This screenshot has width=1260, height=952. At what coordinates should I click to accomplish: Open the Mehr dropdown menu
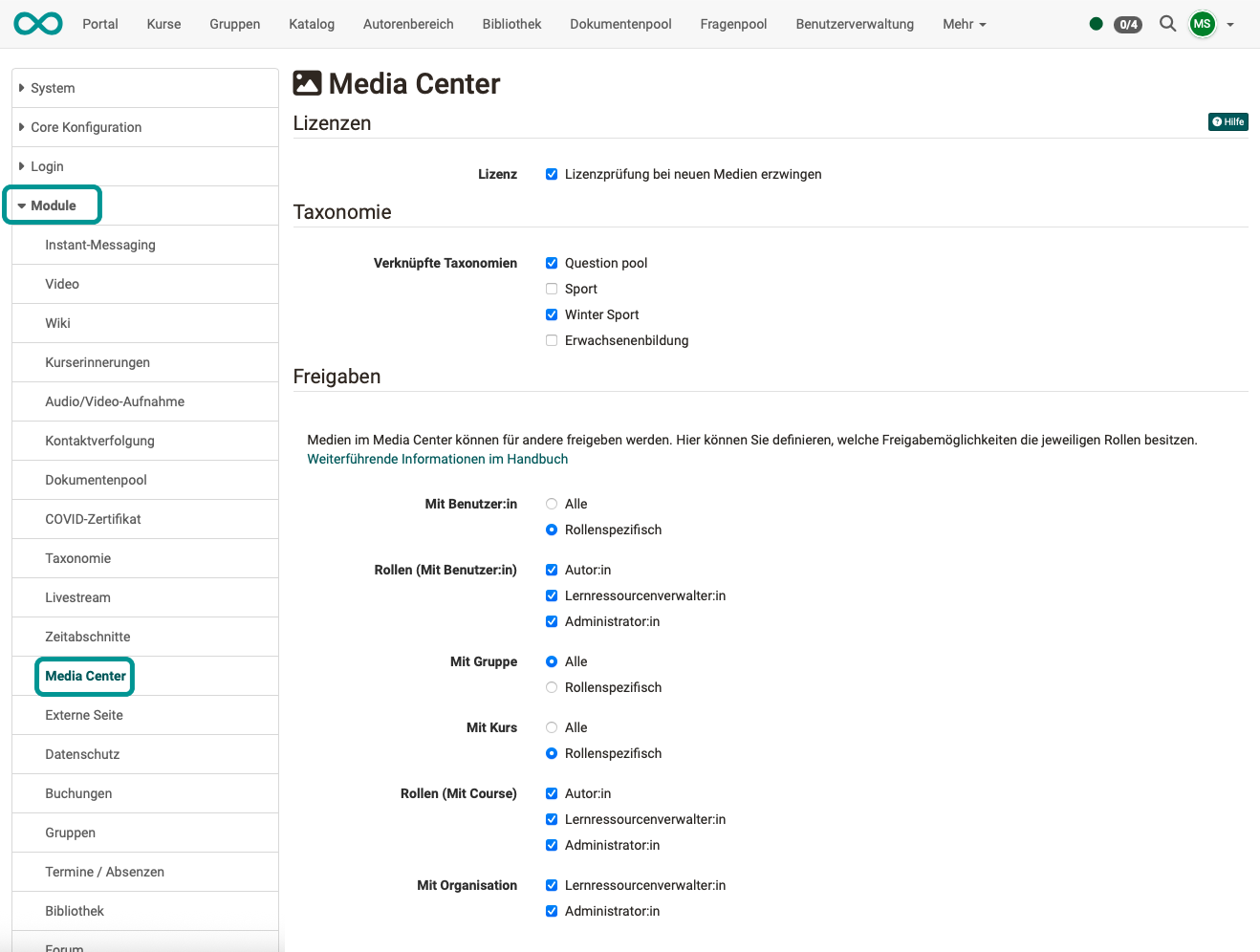click(x=964, y=24)
